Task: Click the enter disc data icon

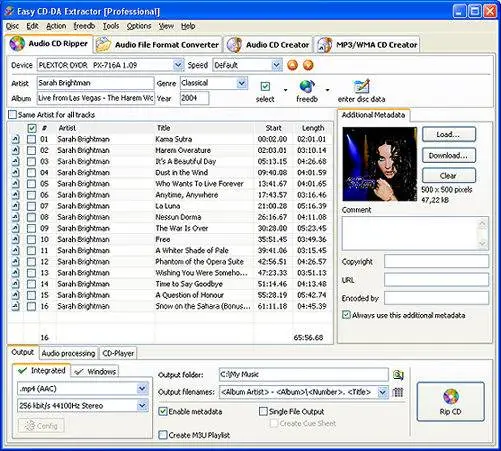Action: click(361, 86)
